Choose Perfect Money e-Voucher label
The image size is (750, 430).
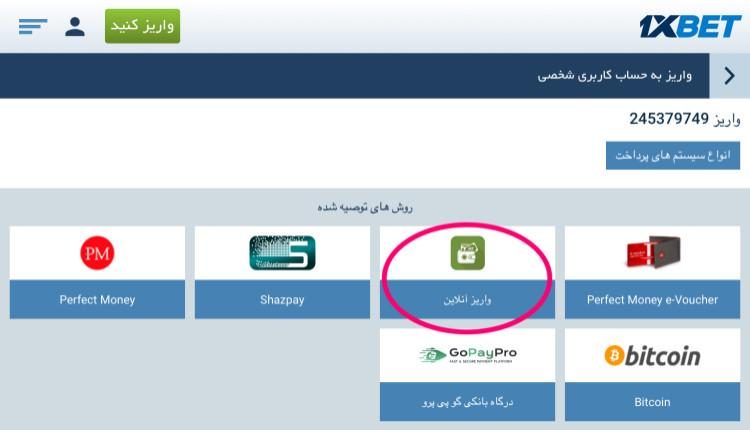pos(652,299)
